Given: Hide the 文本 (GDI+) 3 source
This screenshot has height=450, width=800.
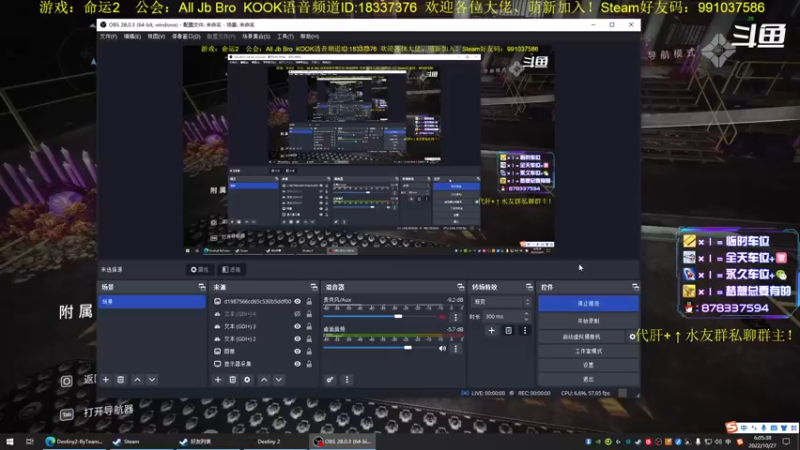Looking at the screenshot, I should 297,327.
